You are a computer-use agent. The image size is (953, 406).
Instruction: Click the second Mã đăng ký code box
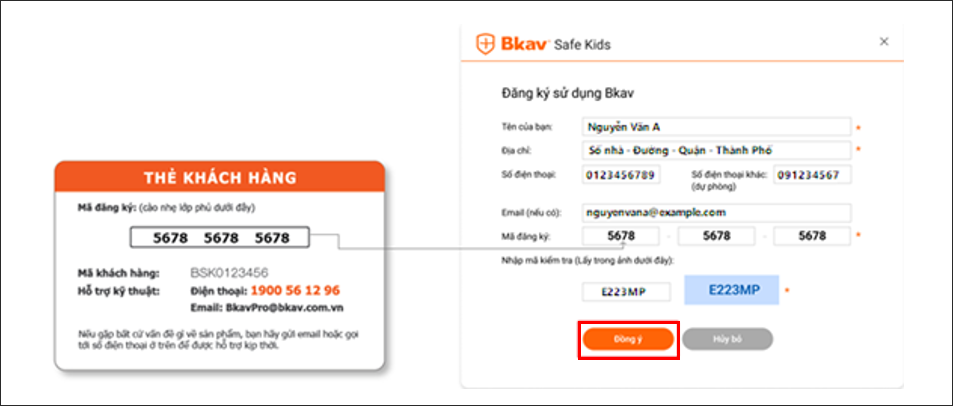[x=717, y=236]
